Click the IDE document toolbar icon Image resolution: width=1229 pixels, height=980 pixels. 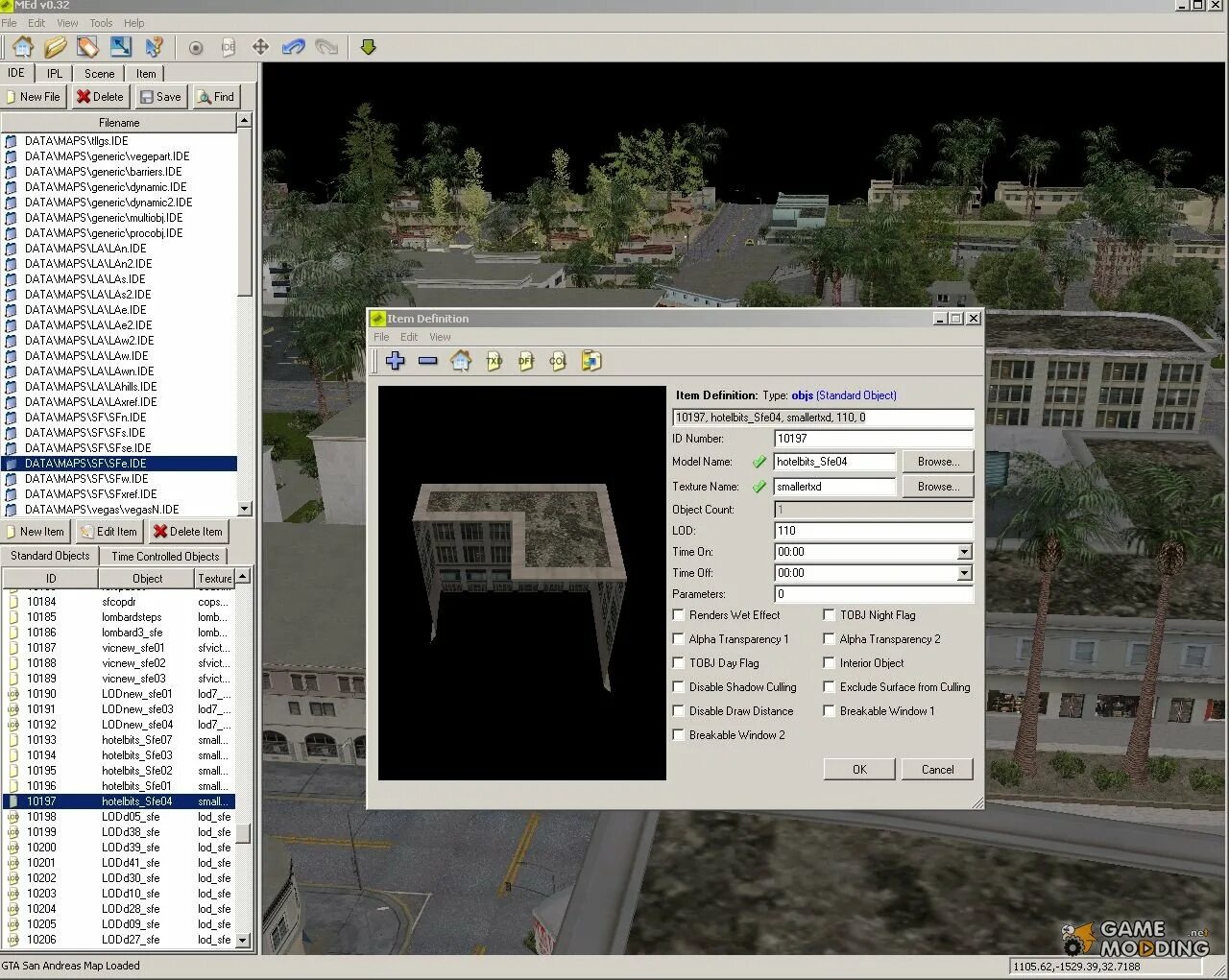[x=228, y=47]
